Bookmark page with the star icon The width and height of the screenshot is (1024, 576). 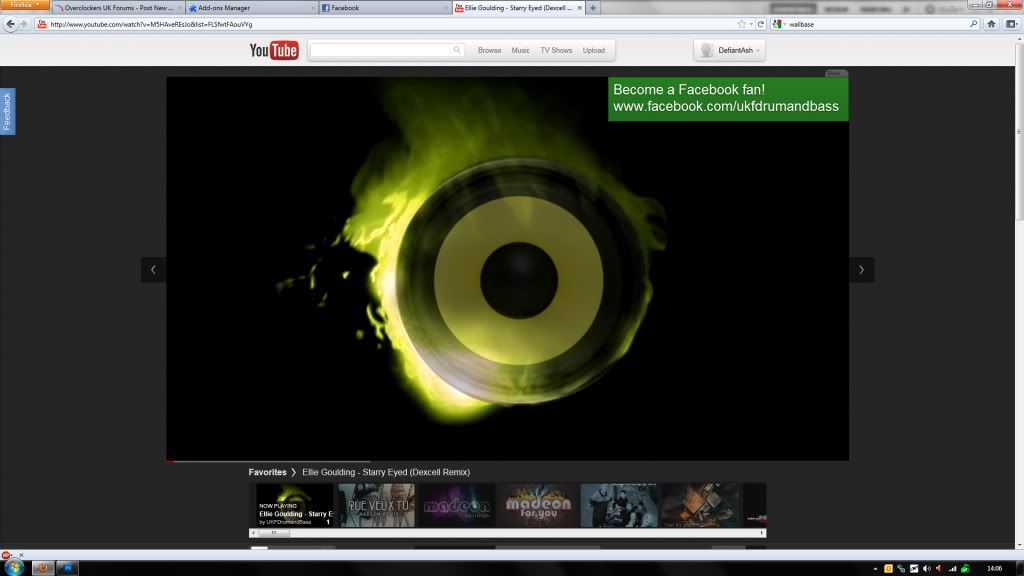[741, 24]
